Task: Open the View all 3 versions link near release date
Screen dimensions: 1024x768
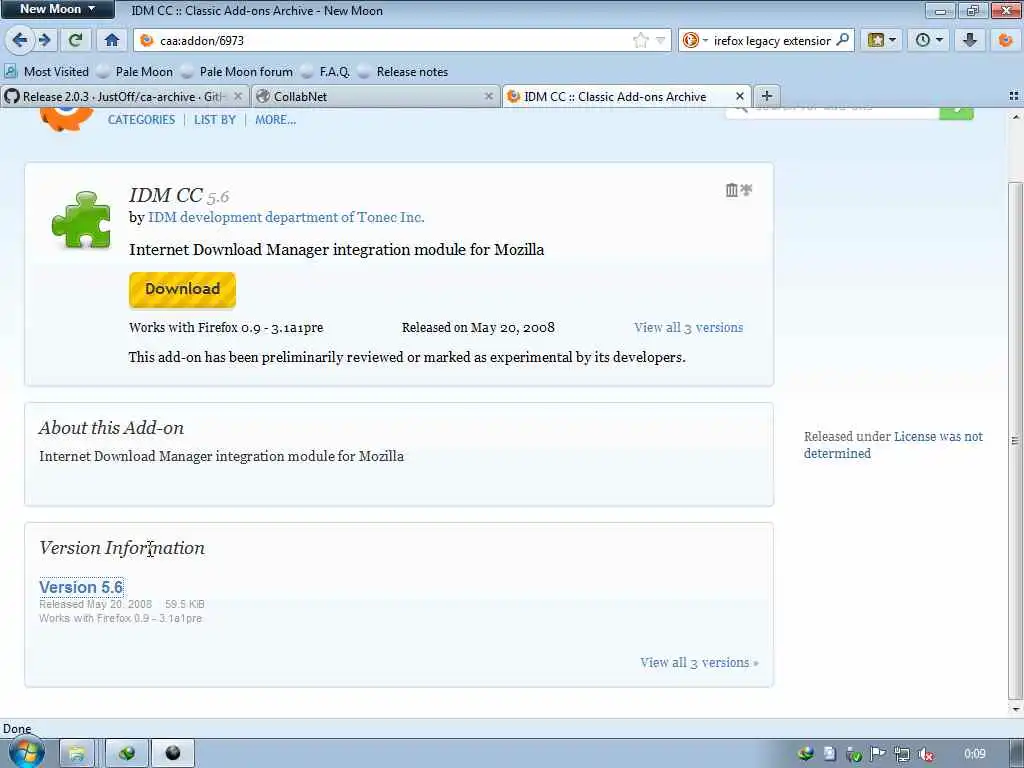Action: [x=688, y=328]
